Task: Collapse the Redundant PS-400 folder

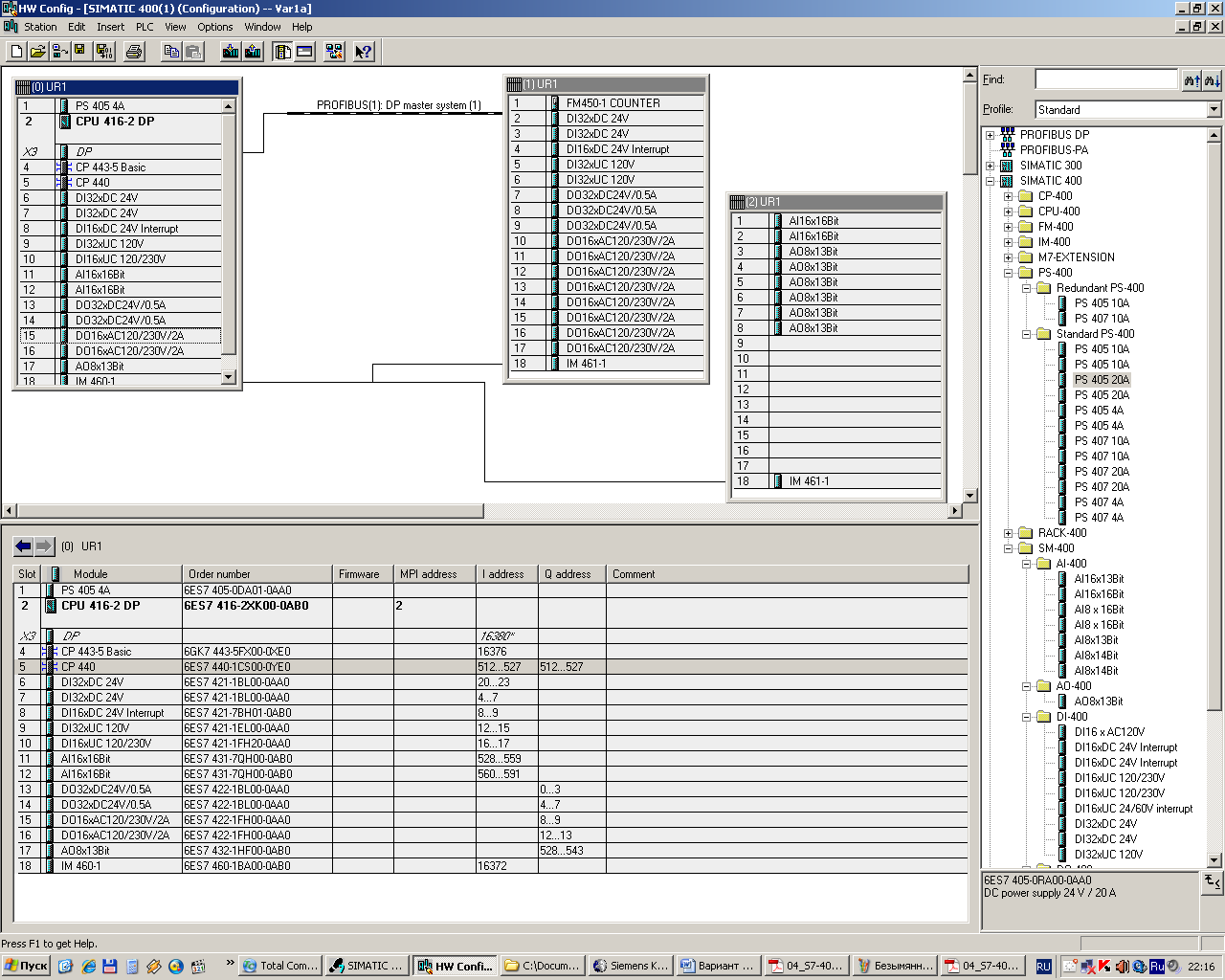Action: [x=1026, y=288]
